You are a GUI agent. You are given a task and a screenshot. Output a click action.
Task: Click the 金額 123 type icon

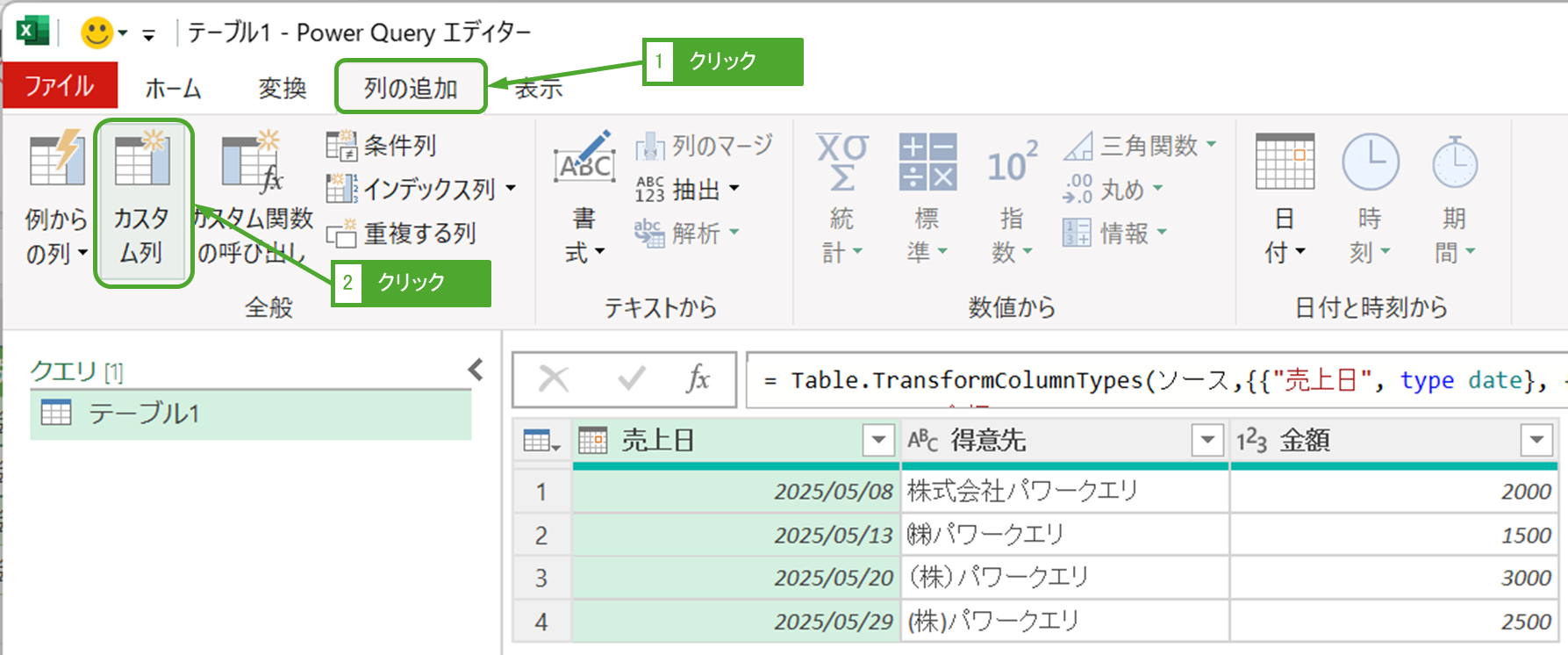tap(1251, 441)
